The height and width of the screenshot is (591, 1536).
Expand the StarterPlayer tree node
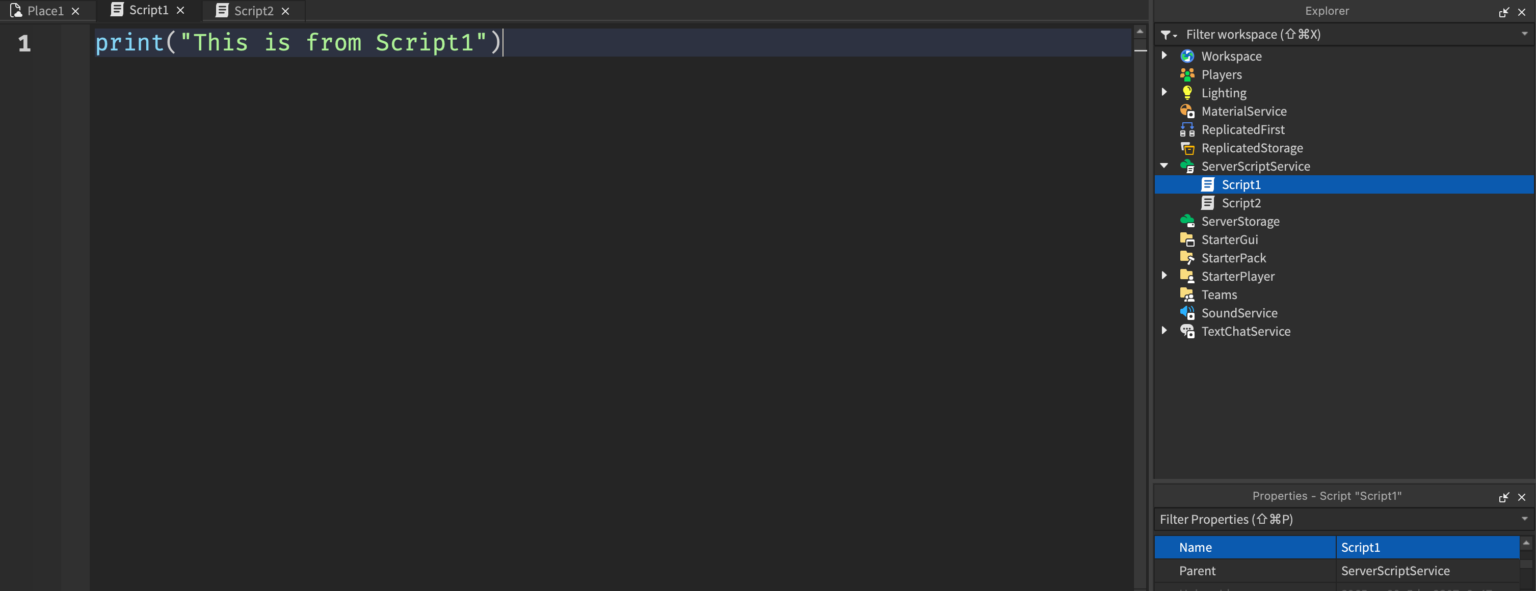click(1164, 276)
